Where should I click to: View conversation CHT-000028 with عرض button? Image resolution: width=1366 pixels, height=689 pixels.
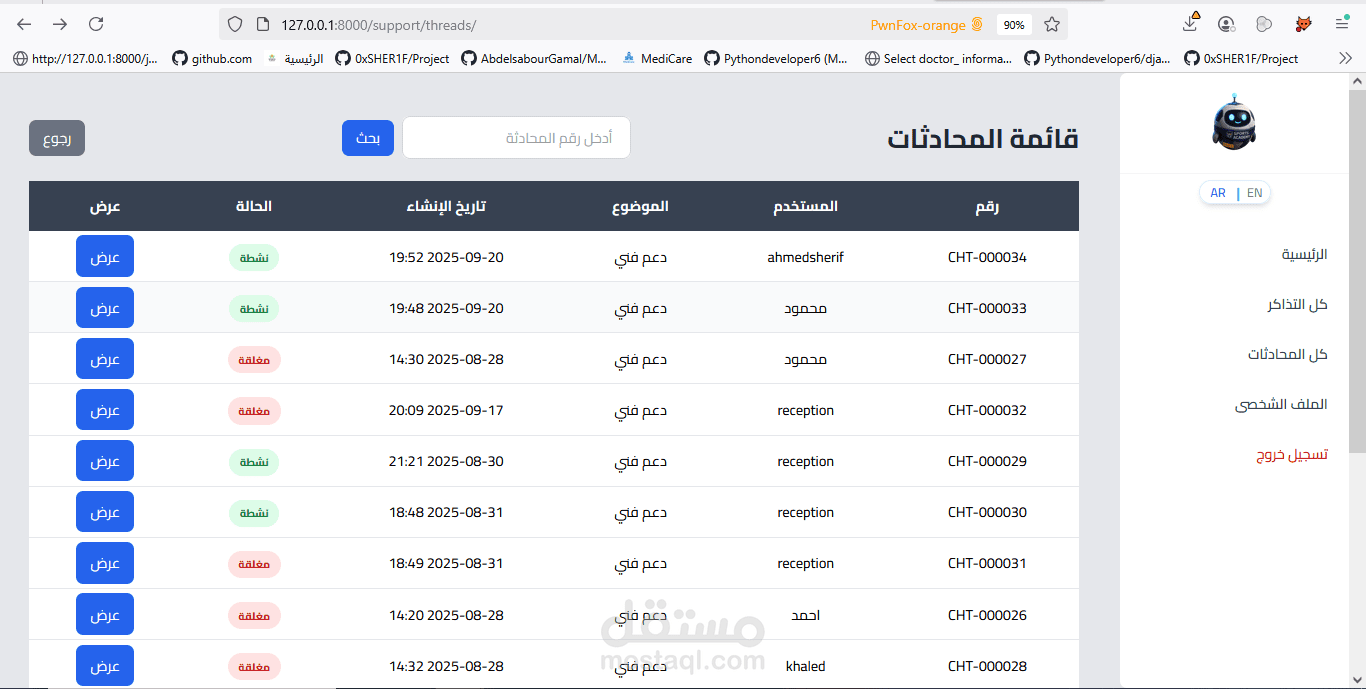pos(105,665)
